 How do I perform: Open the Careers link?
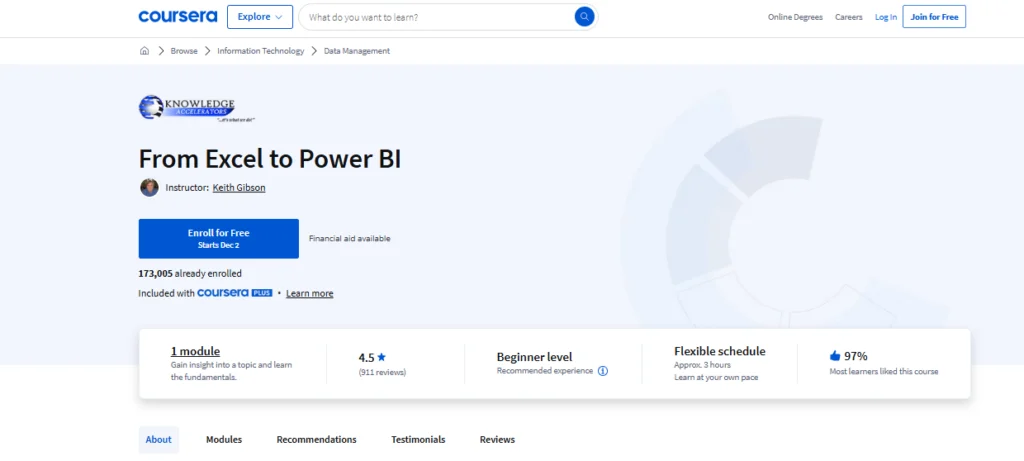849,17
